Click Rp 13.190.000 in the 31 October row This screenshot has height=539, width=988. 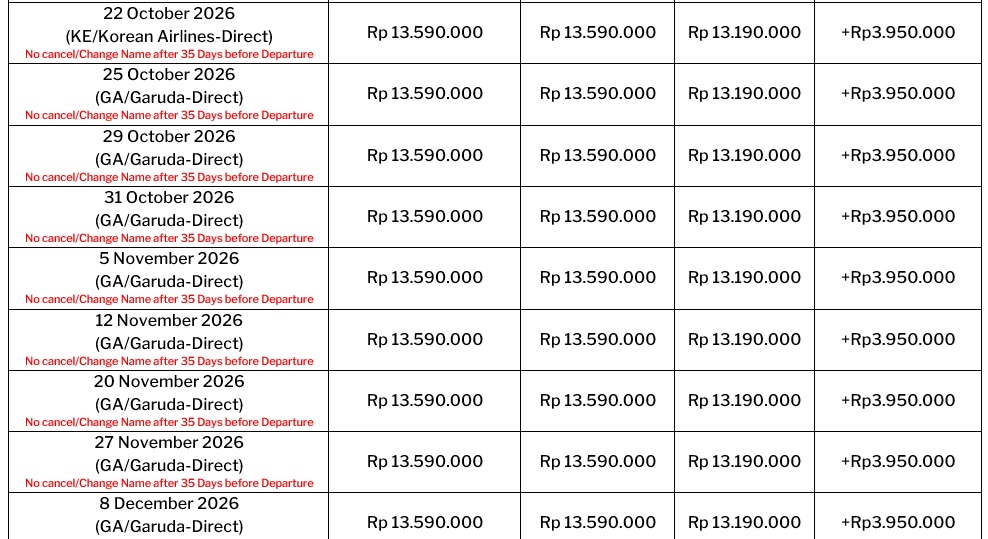tap(744, 217)
